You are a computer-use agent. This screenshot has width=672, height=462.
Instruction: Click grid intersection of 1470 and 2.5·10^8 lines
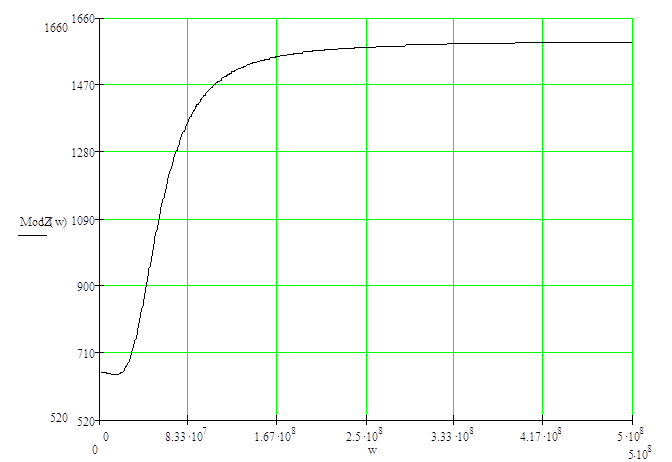coord(366,85)
